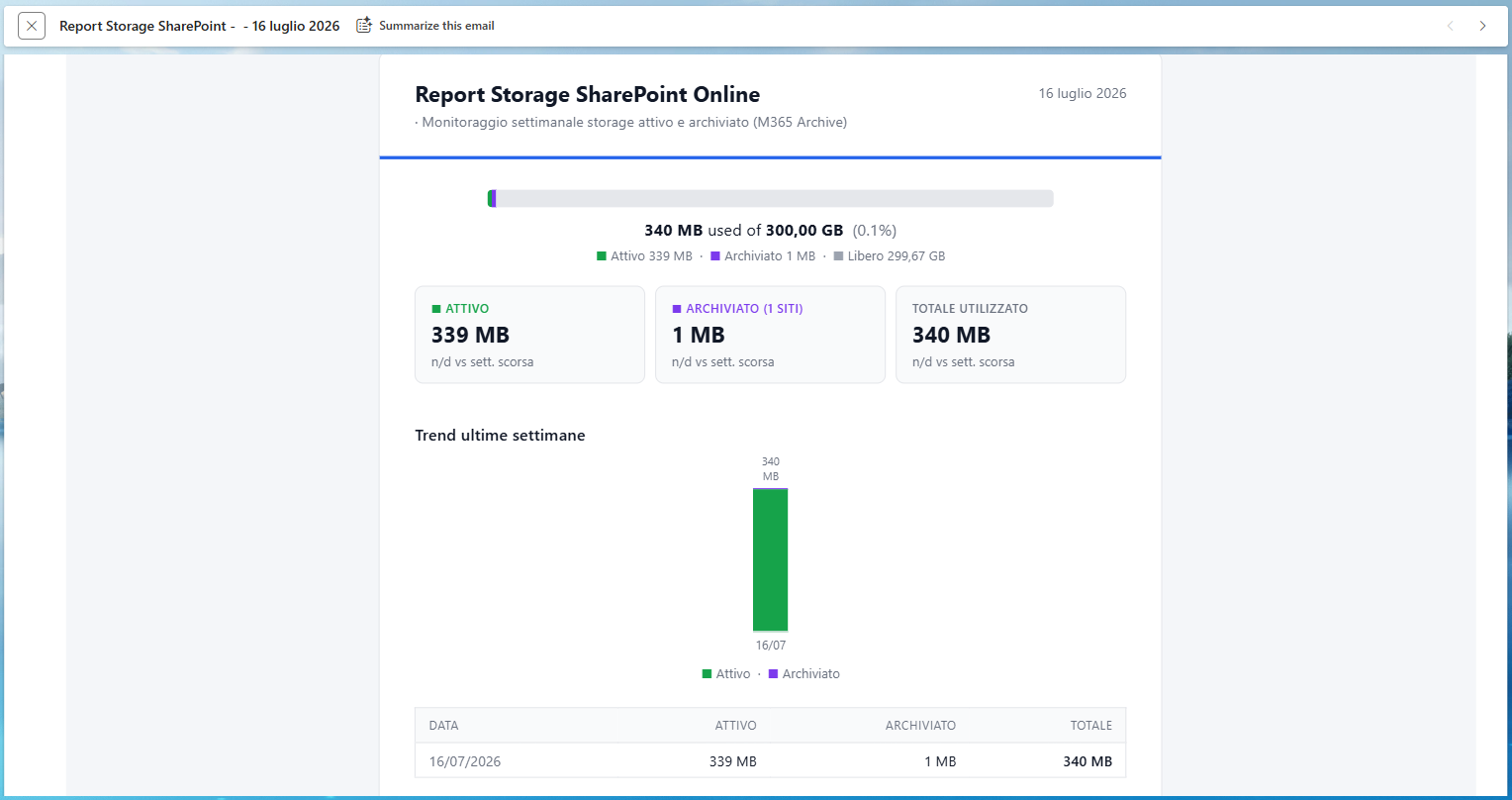Click the green 16/07 bar in the trend chart
Image resolution: width=1512 pixels, height=800 pixels.
click(770, 559)
